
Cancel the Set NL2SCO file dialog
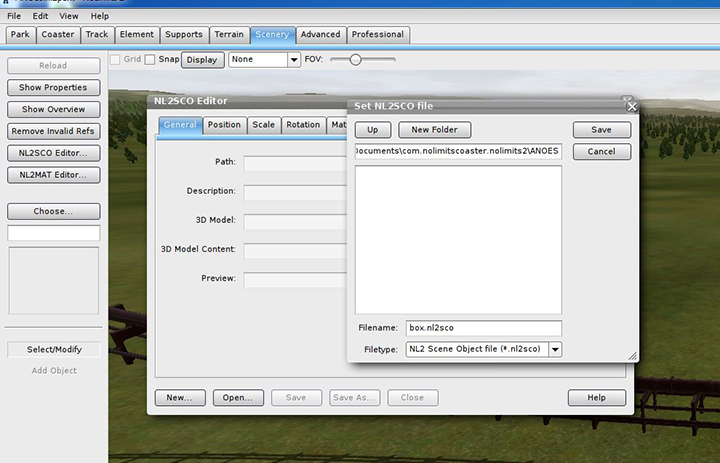(601, 152)
